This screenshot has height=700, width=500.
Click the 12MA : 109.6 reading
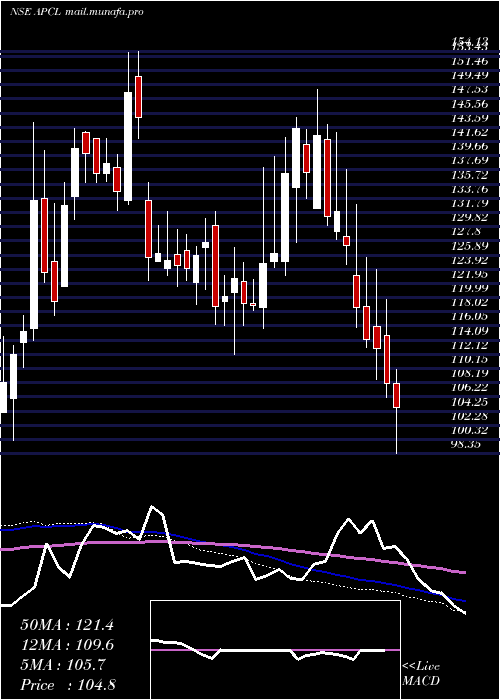67,645
